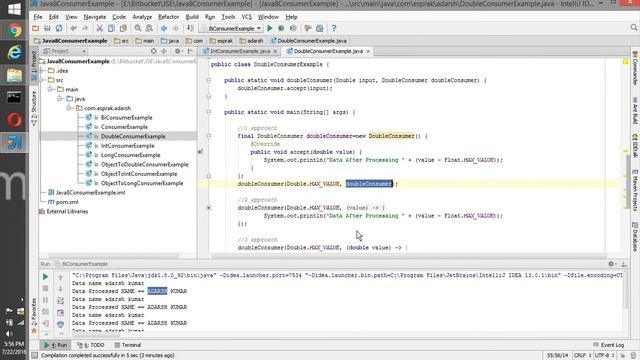640x360 pixels.
Task: Open Maven Projects side panel
Action: pos(635,190)
